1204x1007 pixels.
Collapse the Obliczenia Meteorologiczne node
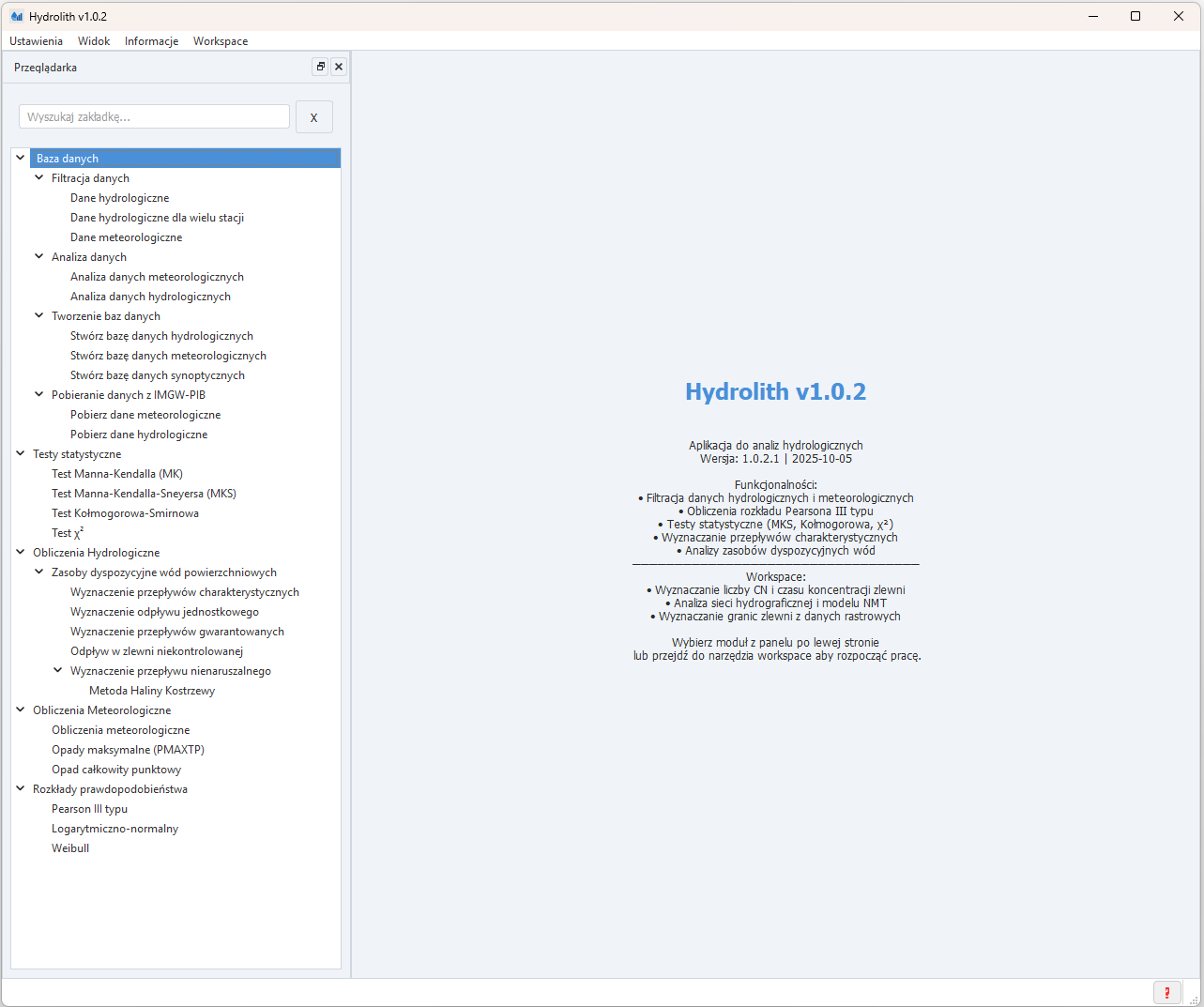point(21,709)
